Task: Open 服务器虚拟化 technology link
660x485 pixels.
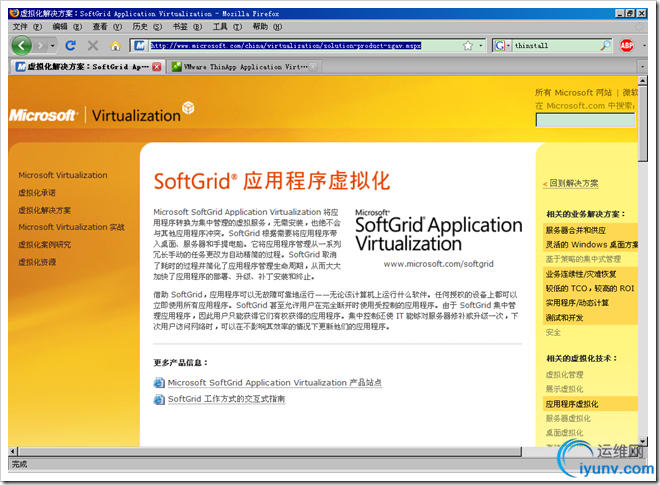Action: (x=568, y=418)
